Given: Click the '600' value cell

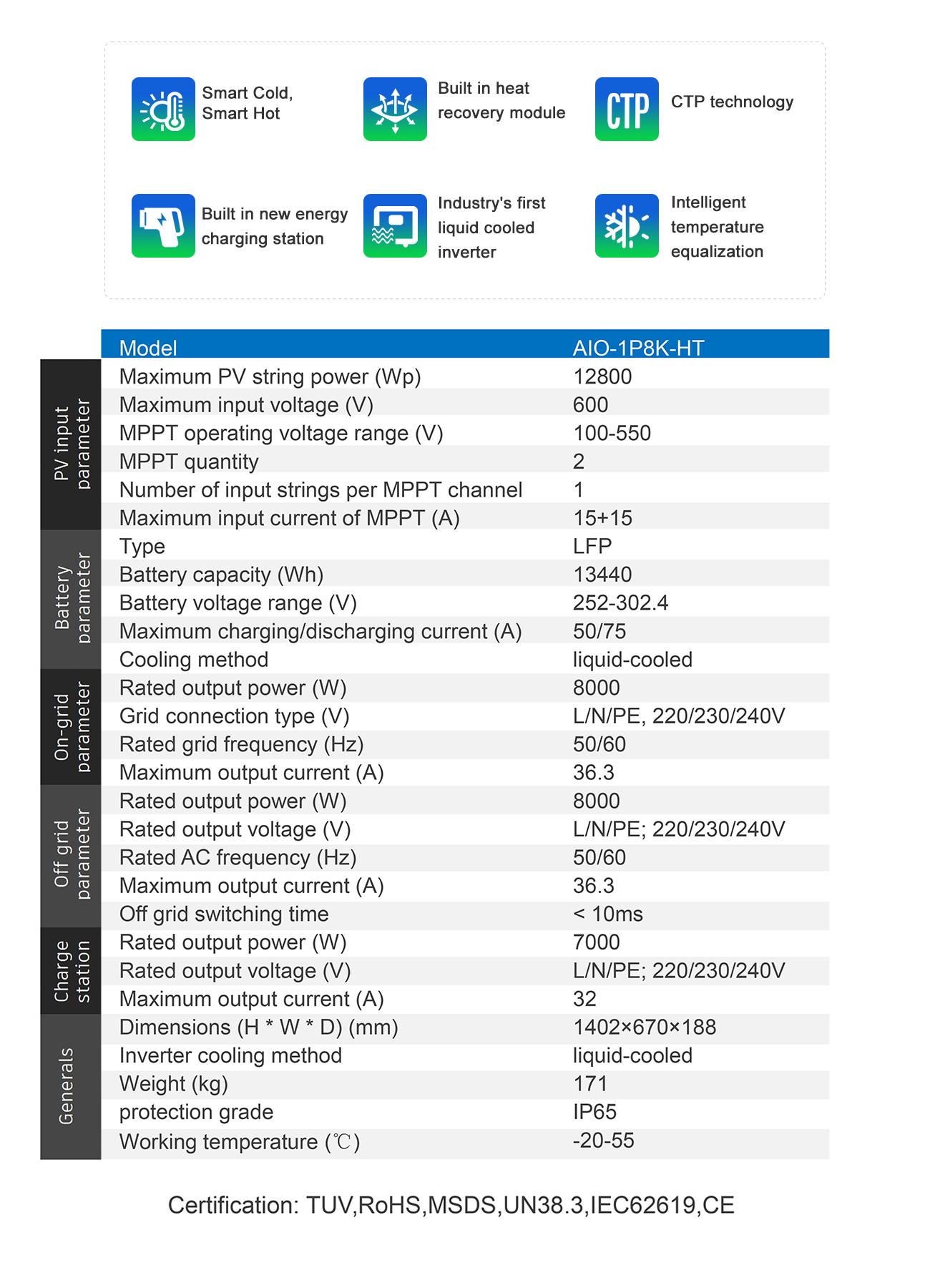Looking at the screenshot, I should pyautogui.click(x=591, y=405).
